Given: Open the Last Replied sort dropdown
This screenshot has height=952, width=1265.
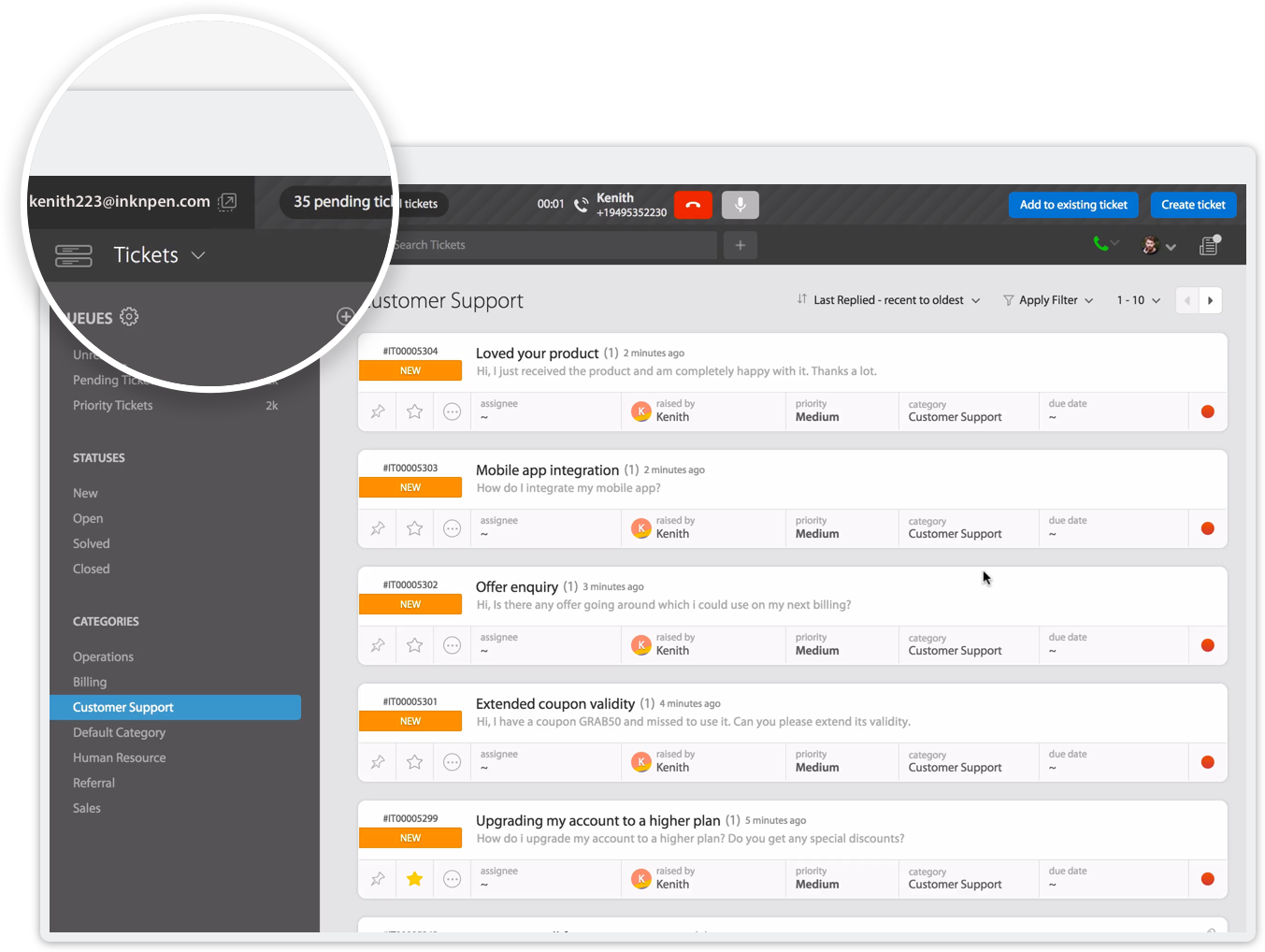Looking at the screenshot, I should [888, 300].
